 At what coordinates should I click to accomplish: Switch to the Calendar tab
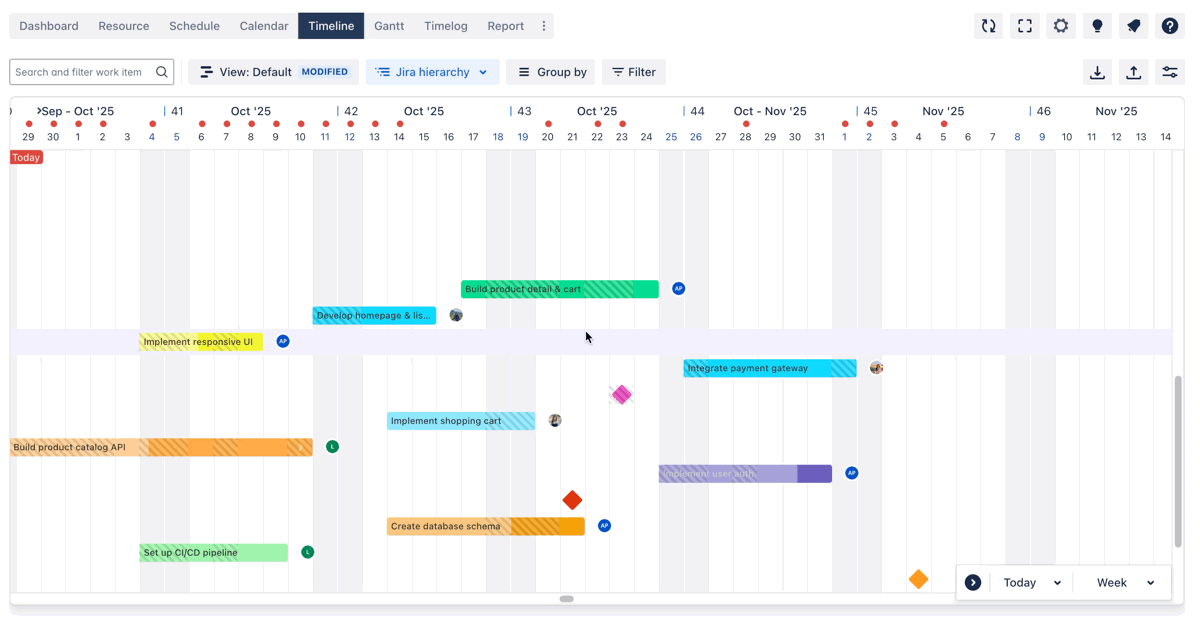tap(264, 26)
